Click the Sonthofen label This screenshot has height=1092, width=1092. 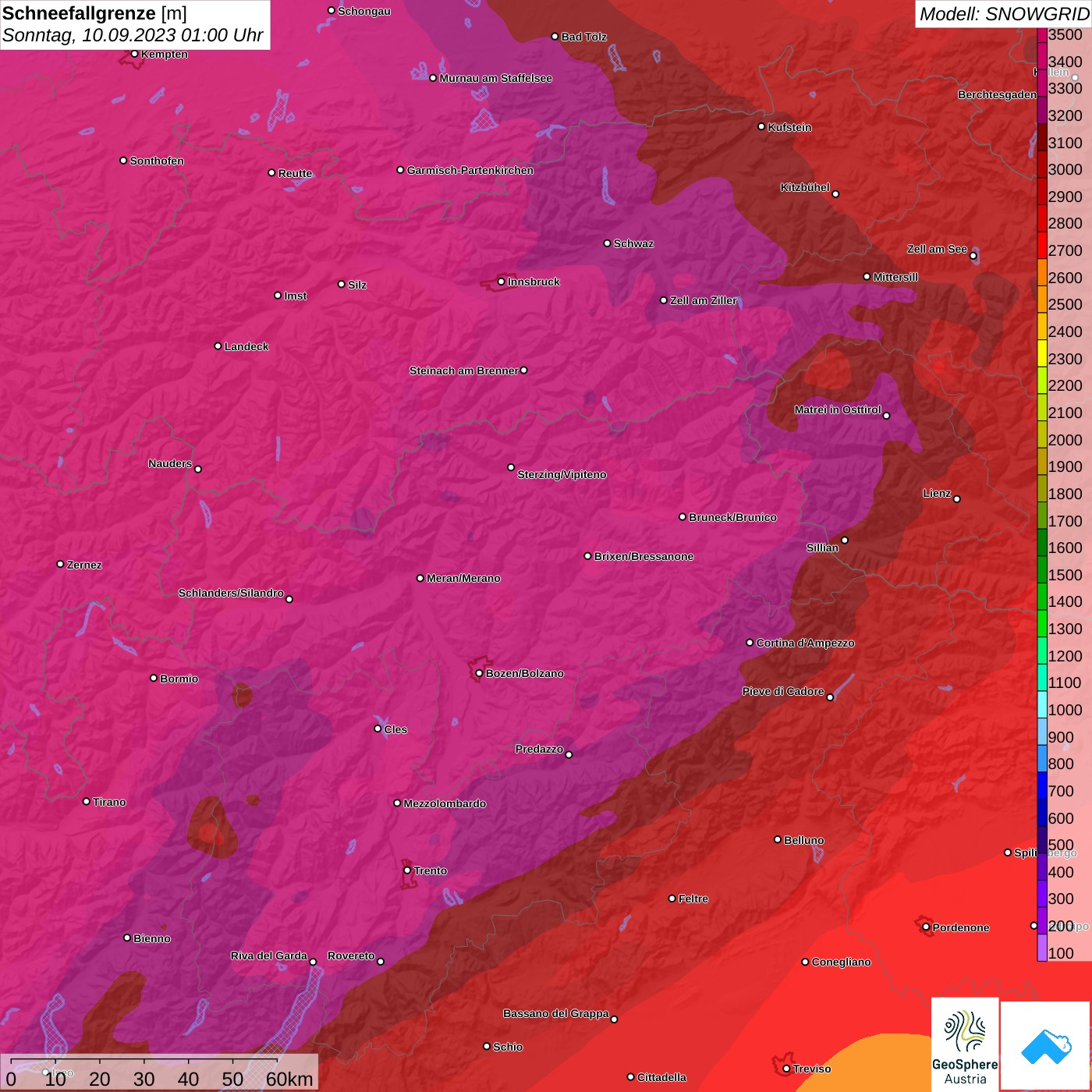(x=157, y=161)
